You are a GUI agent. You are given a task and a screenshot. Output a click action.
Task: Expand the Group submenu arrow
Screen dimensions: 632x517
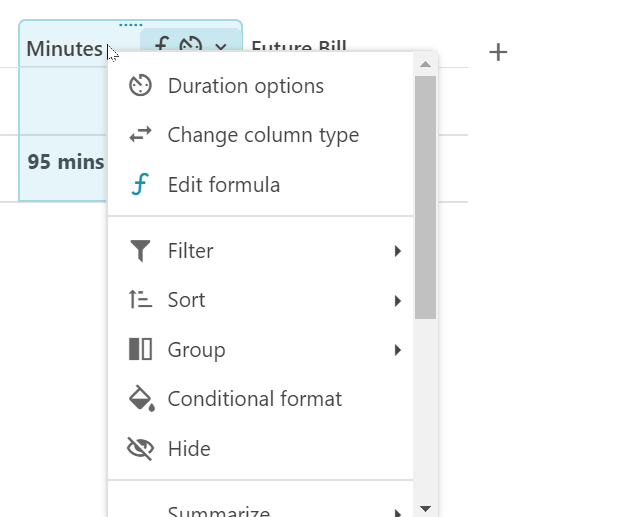pos(398,350)
